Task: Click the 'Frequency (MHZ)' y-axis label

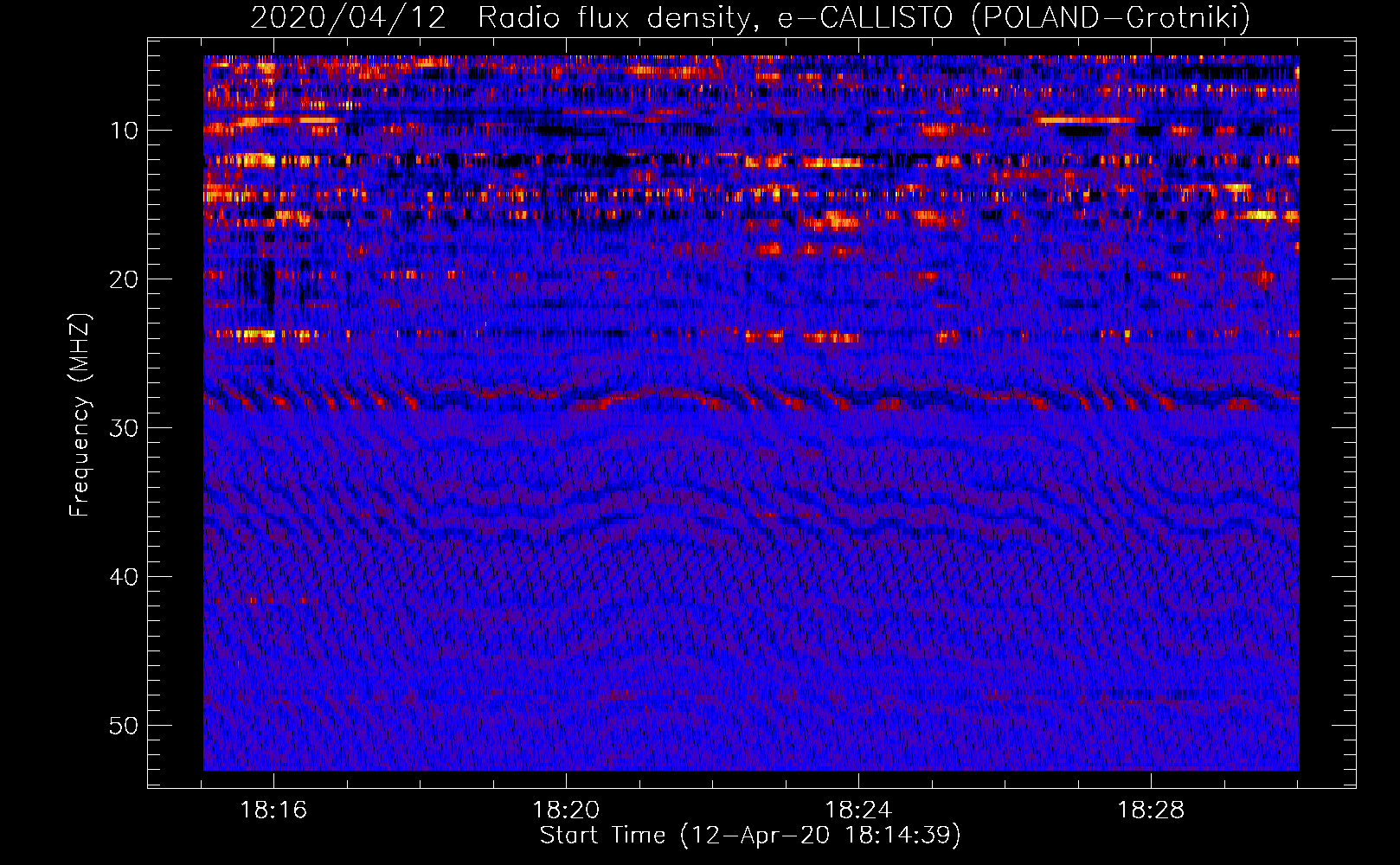Action: tap(80, 414)
